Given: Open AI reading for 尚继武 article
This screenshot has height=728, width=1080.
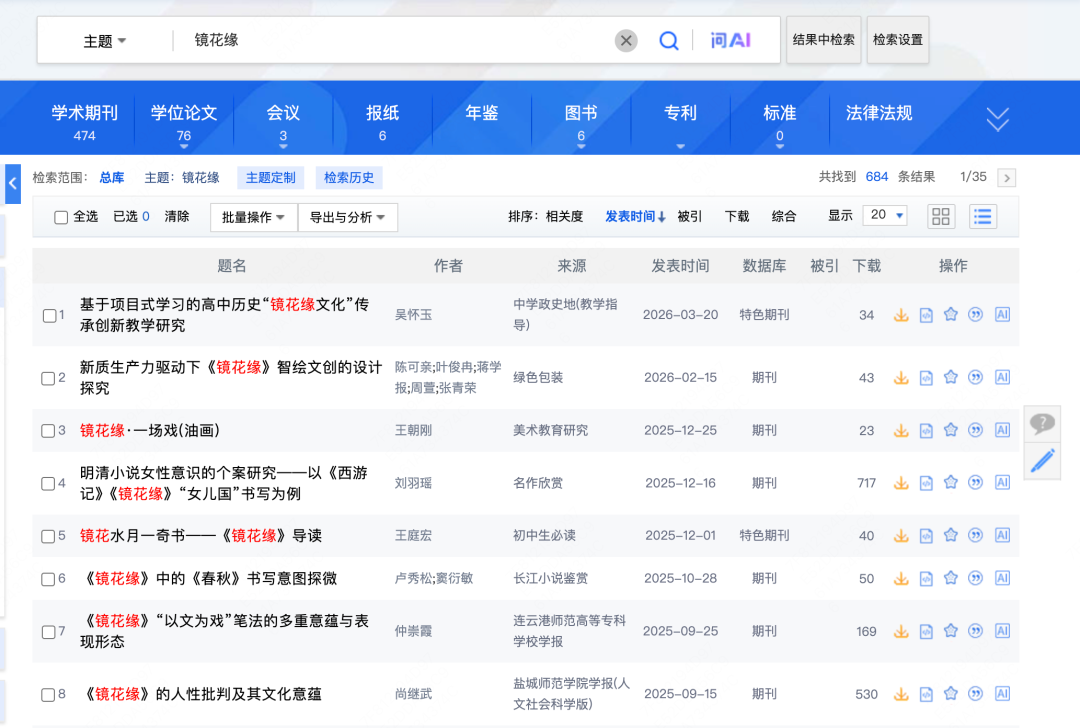Looking at the screenshot, I should [x=1002, y=694].
